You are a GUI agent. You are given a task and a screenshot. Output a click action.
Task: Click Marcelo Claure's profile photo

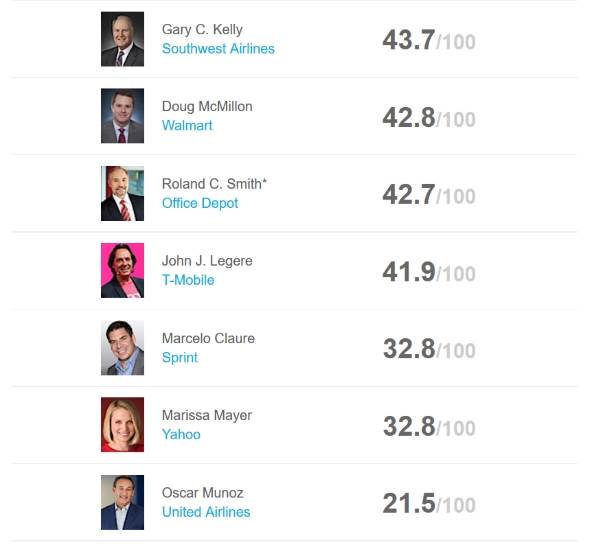pyautogui.click(x=122, y=348)
